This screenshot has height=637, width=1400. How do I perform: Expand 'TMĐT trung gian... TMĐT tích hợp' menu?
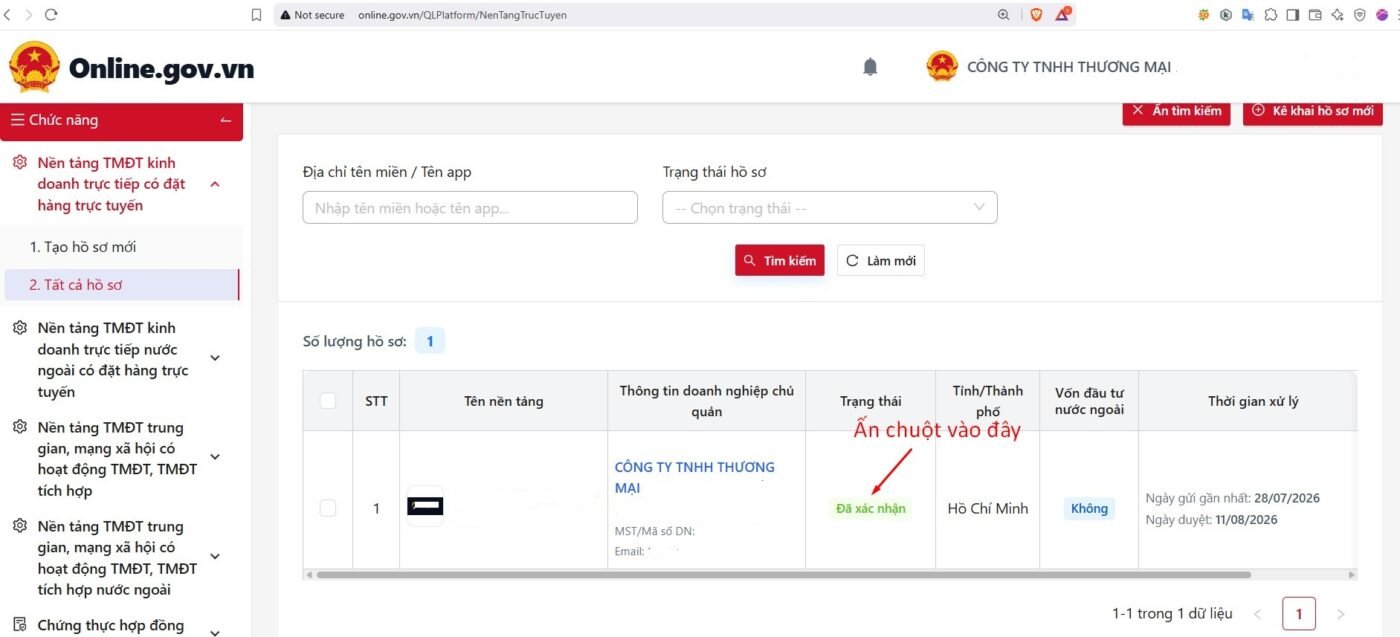(x=214, y=457)
